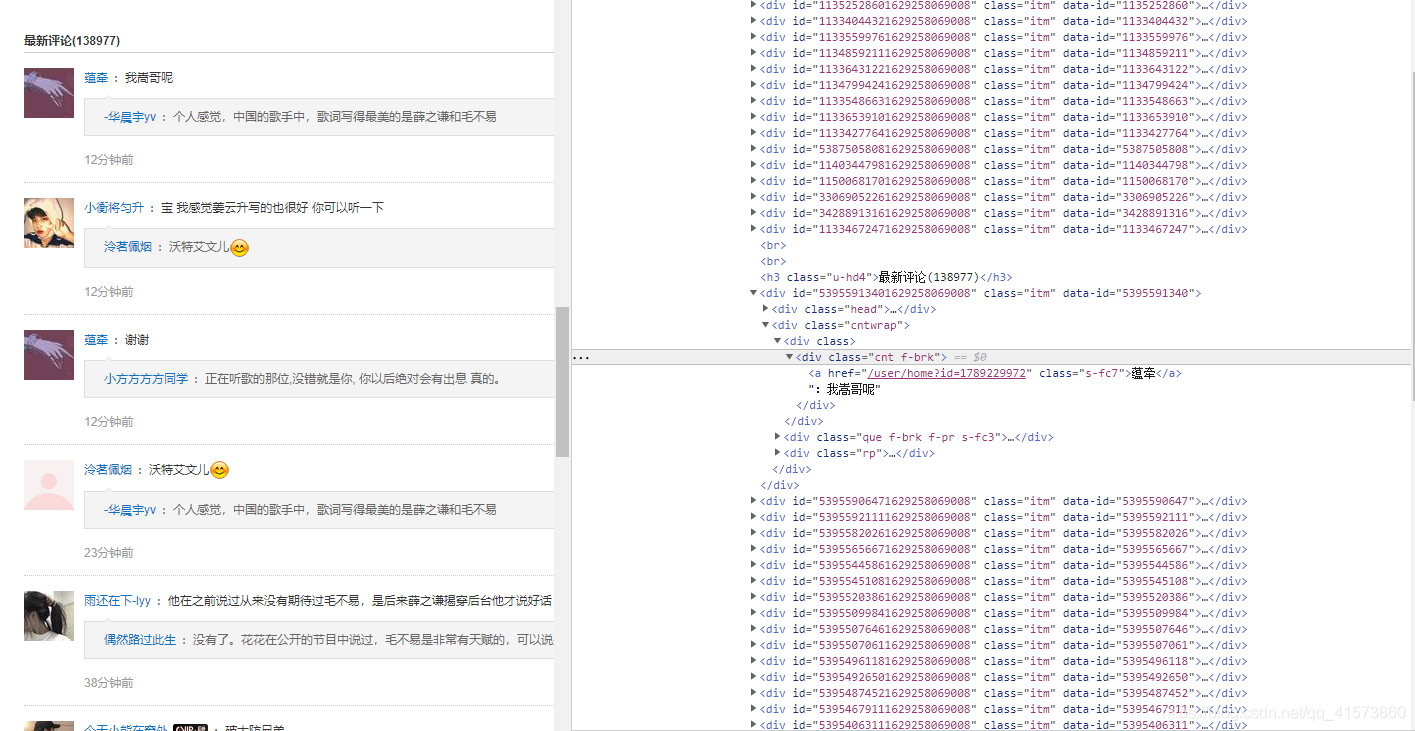Expand div class="head" node

[766, 309]
